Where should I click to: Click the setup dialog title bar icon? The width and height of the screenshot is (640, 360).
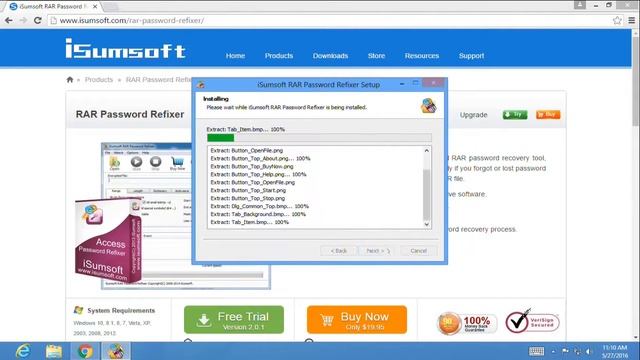click(x=200, y=85)
